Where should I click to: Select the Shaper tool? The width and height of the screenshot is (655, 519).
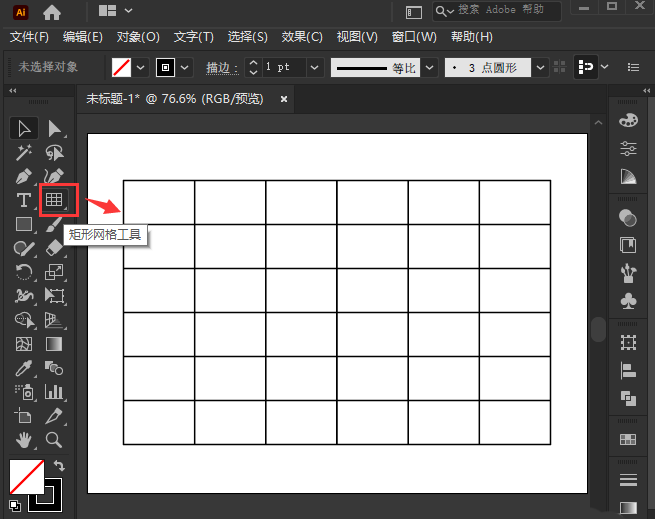(x=24, y=249)
